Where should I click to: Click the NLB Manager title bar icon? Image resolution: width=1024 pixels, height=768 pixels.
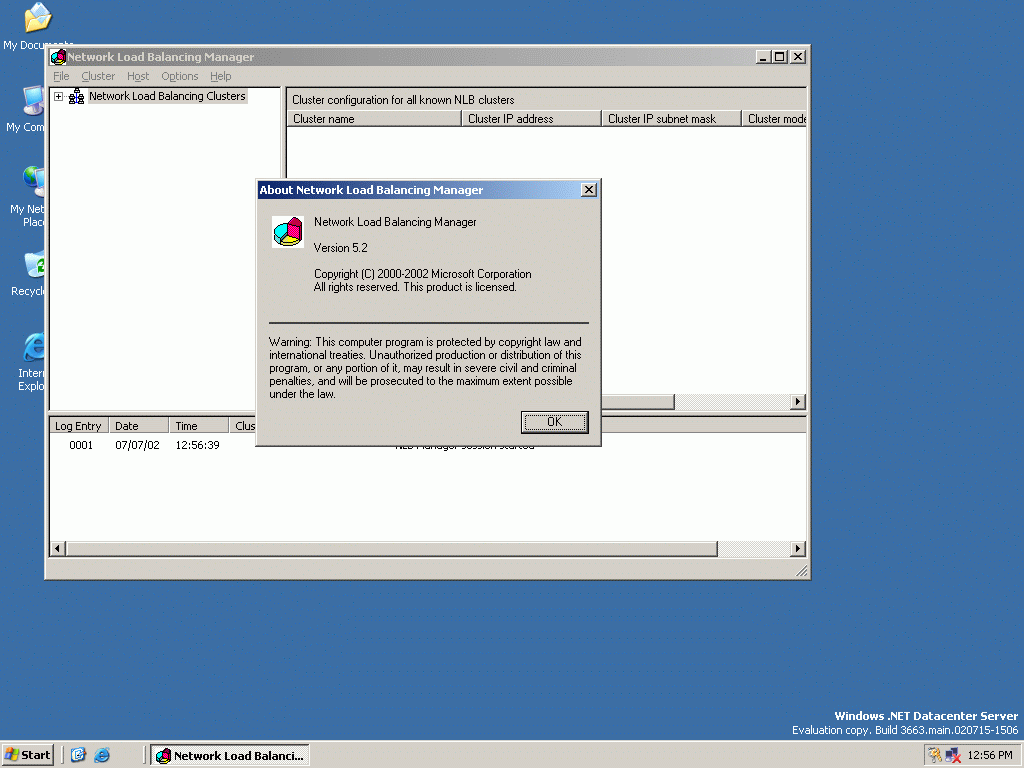point(58,57)
